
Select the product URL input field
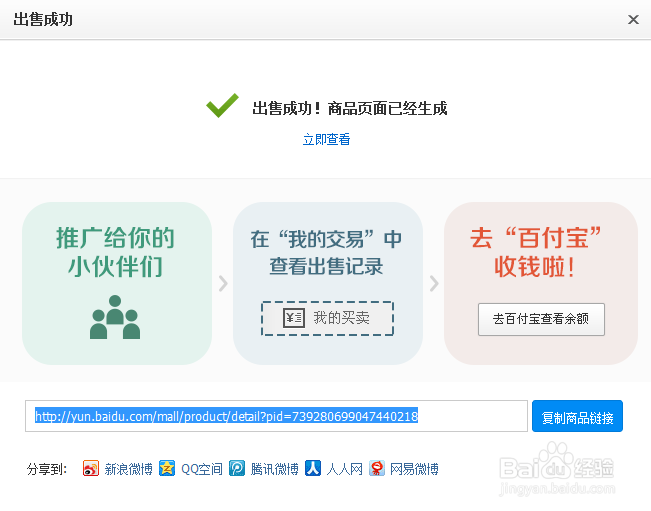(x=276, y=416)
